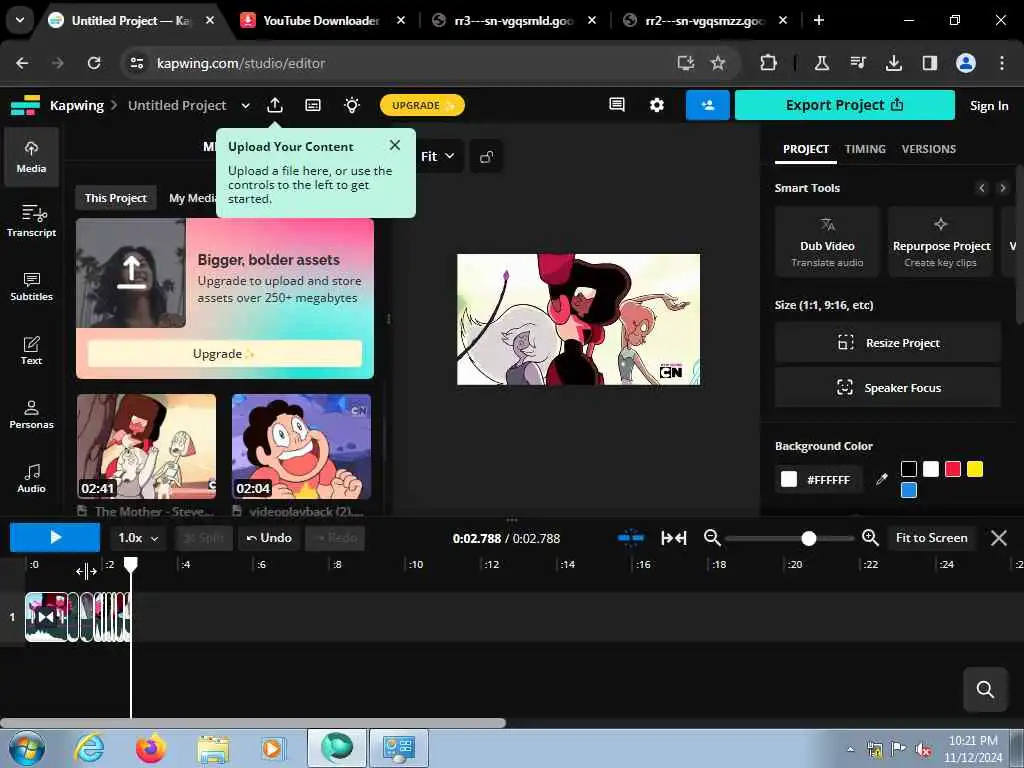Toggle the canvas lock icon

(486, 157)
